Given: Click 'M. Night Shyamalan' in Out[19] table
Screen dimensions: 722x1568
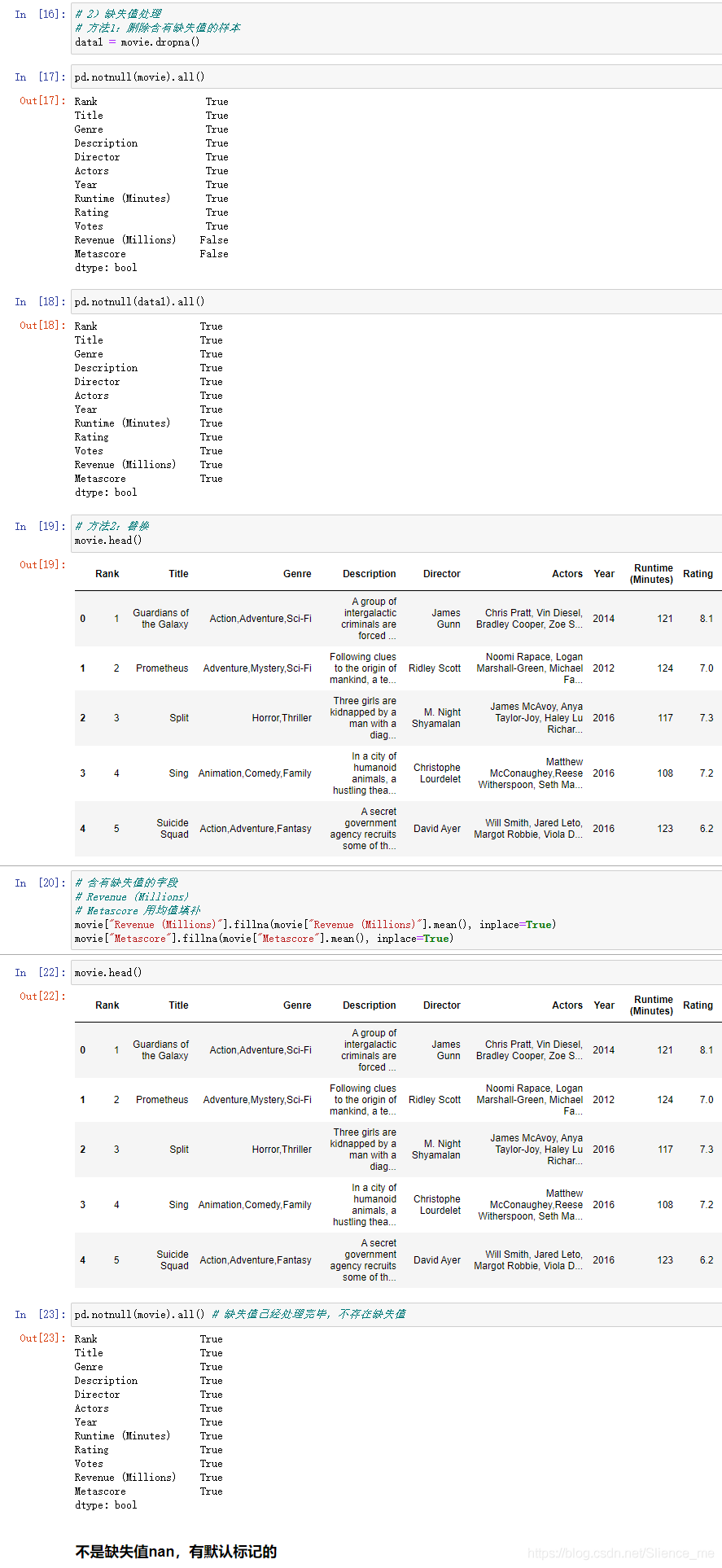Looking at the screenshot, I should click(436, 718).
